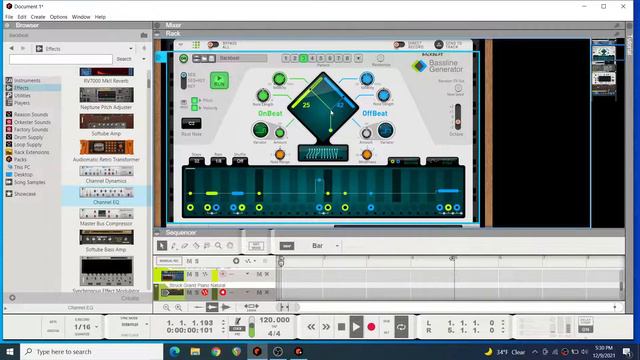Open Microsoft Edge from the taskbar
The height and width of the screenshot is (360, 640).
(x=175, y=351)
